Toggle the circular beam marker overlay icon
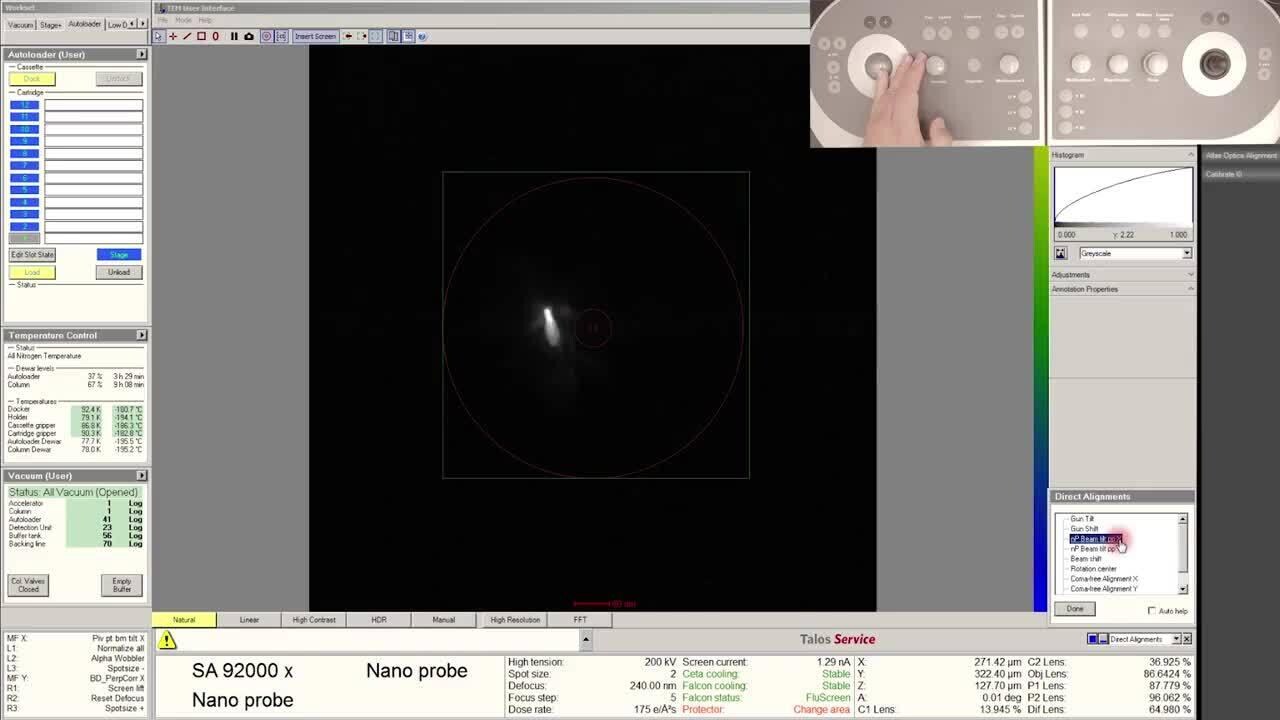 (266, 36)
